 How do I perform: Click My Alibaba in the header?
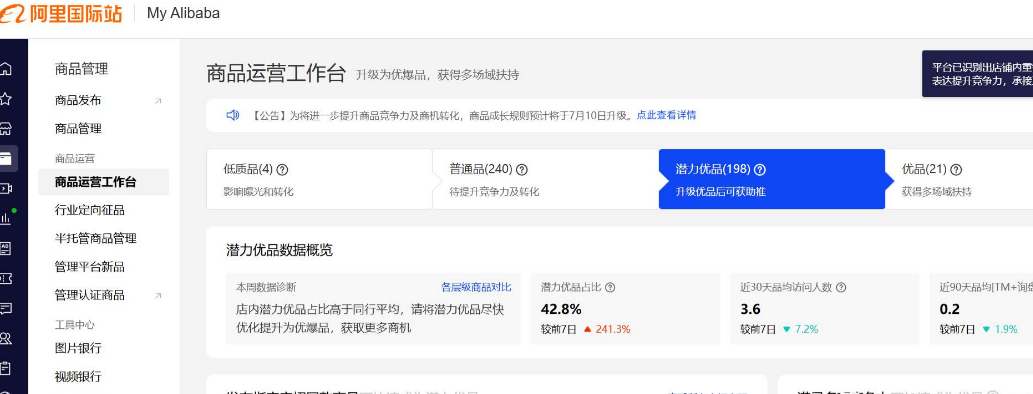point(183,13)
